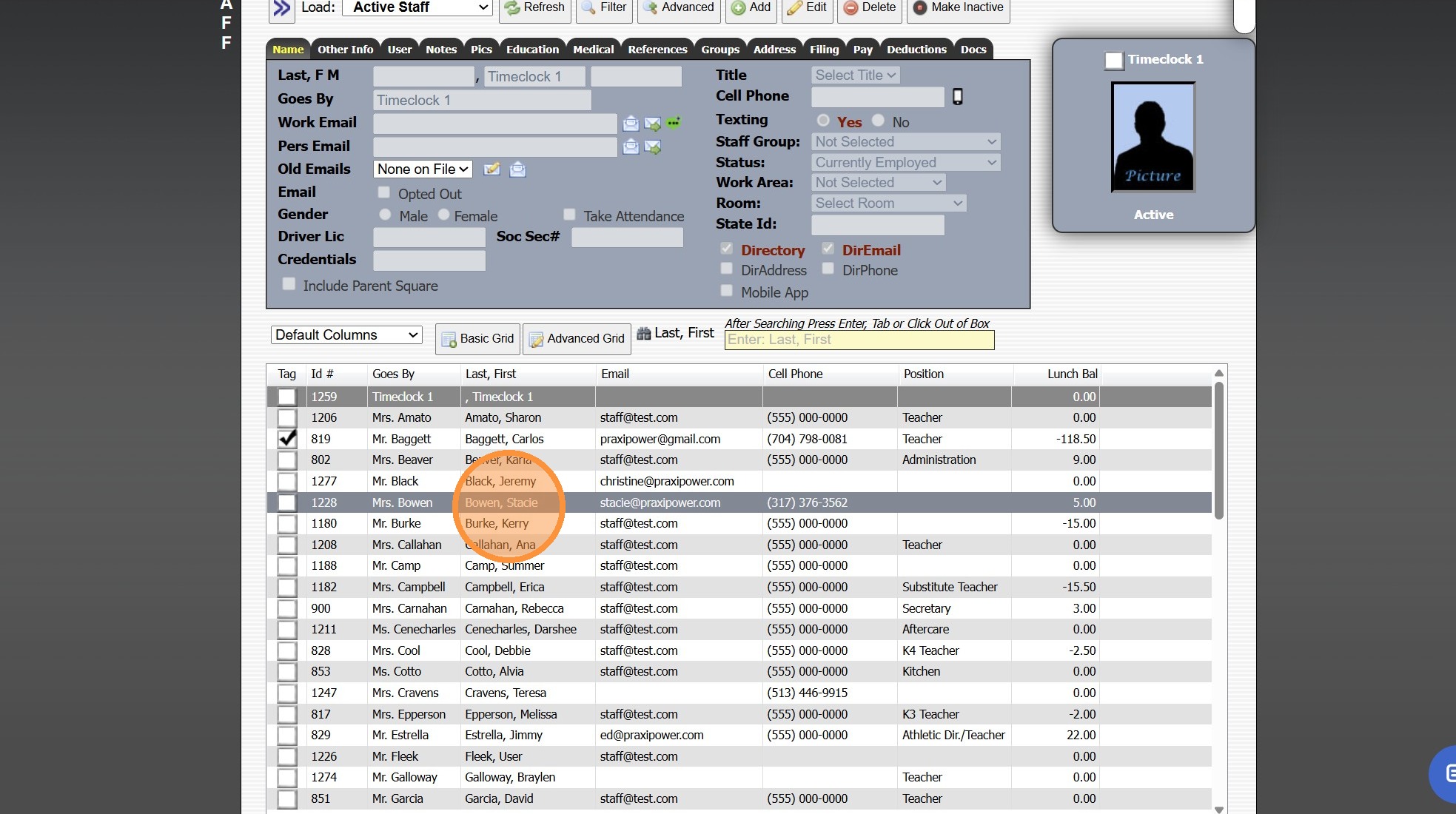Open the Active Staff load dropdown
This screenshot has width=1456, height=814.
tap(418, 7)
